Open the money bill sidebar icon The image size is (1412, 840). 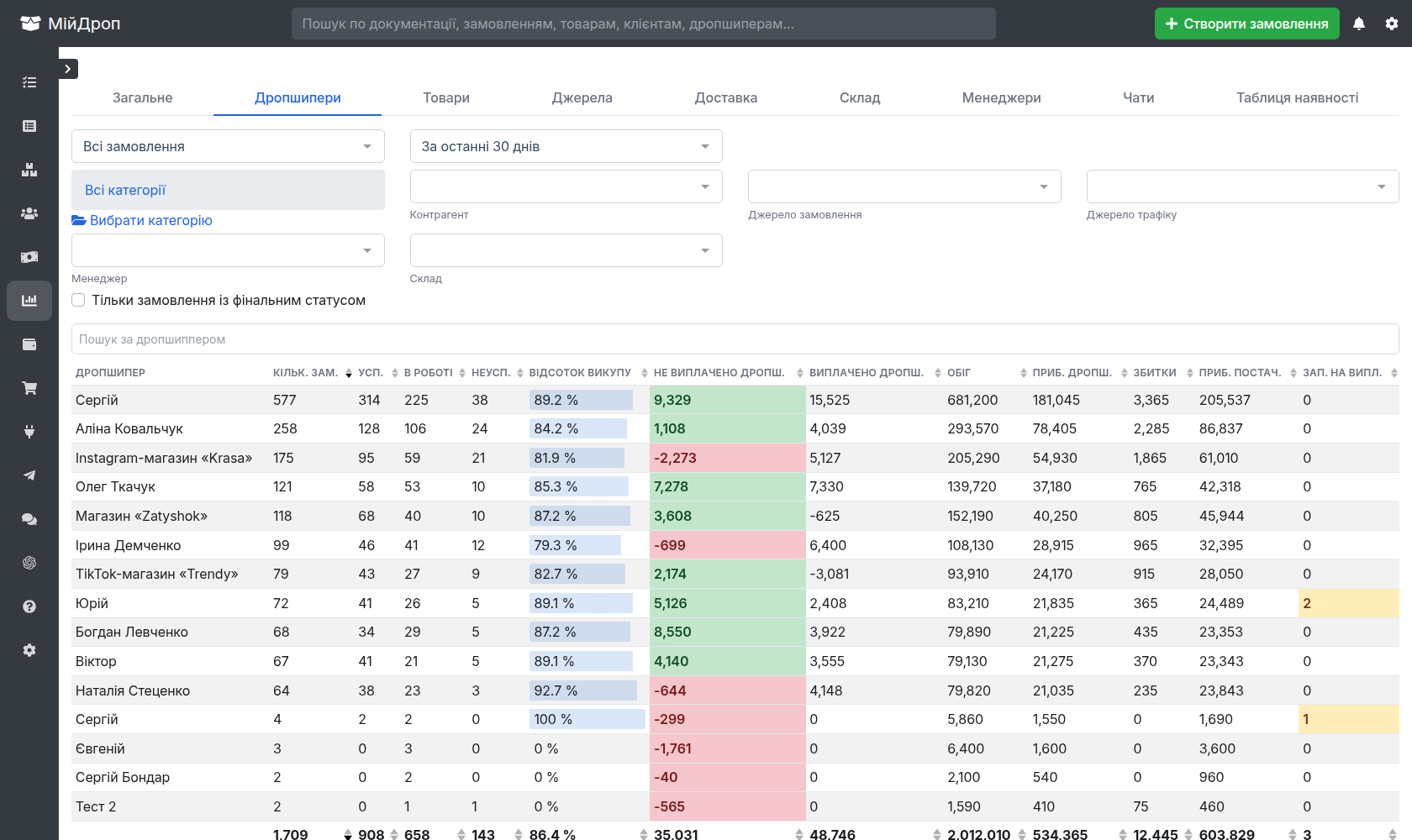[x=29, y=257]
